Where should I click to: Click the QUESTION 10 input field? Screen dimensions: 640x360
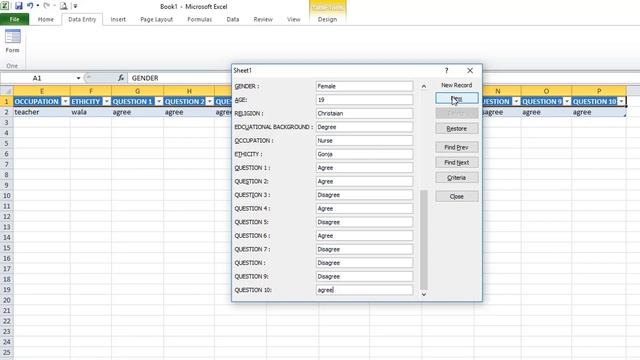(364, 290)
